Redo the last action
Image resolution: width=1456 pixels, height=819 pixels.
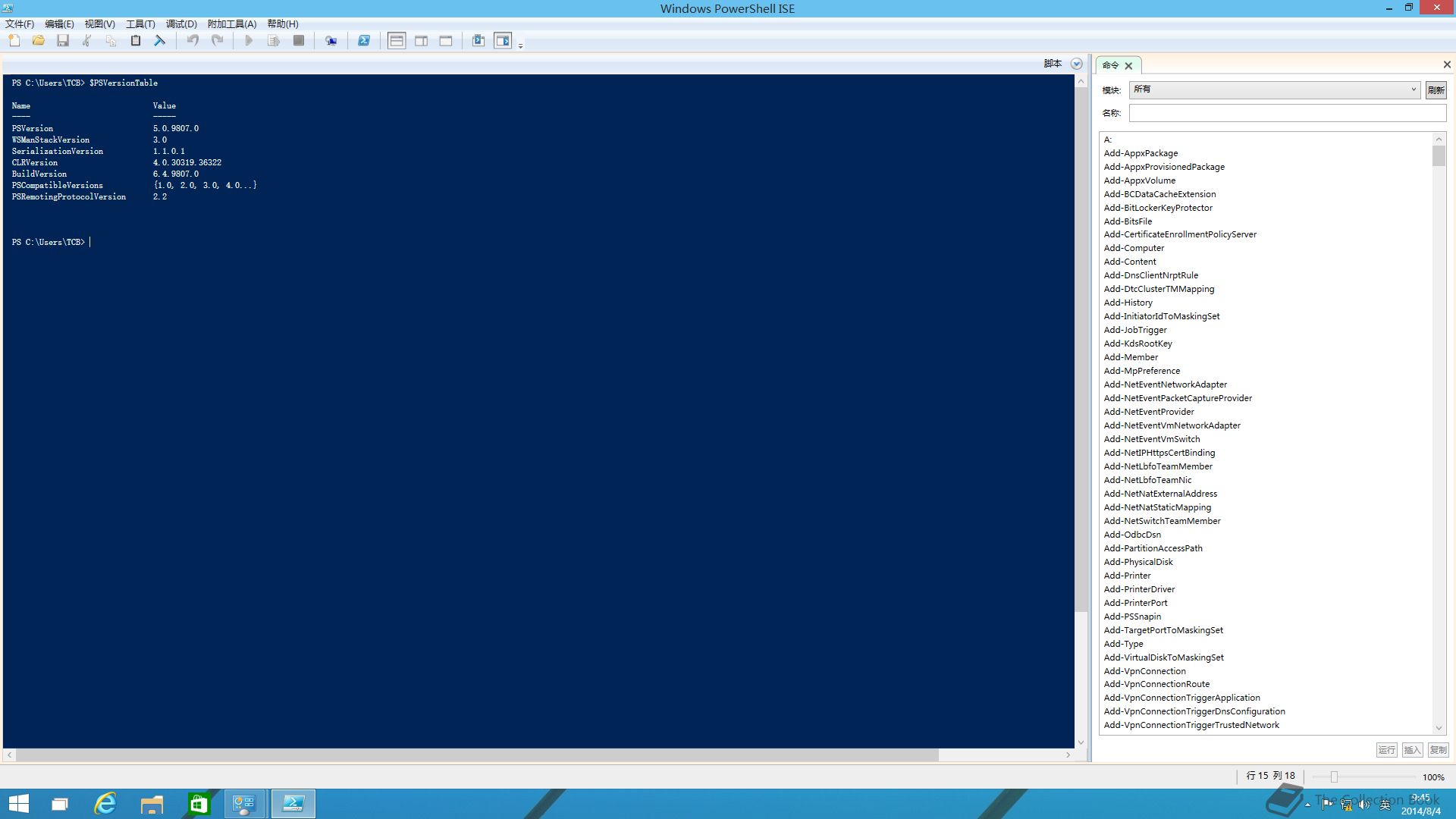(x=217, y=41)
